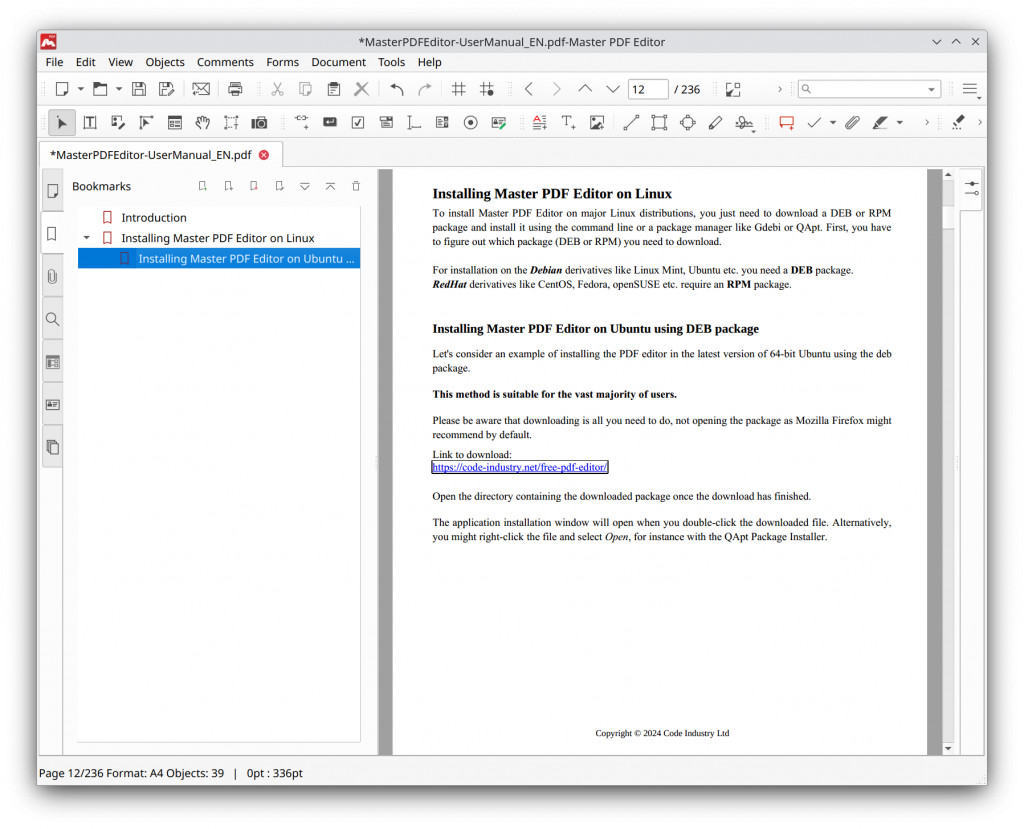Delete the selected bookmark via trash icon
Viewport: 1024px width, 829px height.
[x=355, y=185]
